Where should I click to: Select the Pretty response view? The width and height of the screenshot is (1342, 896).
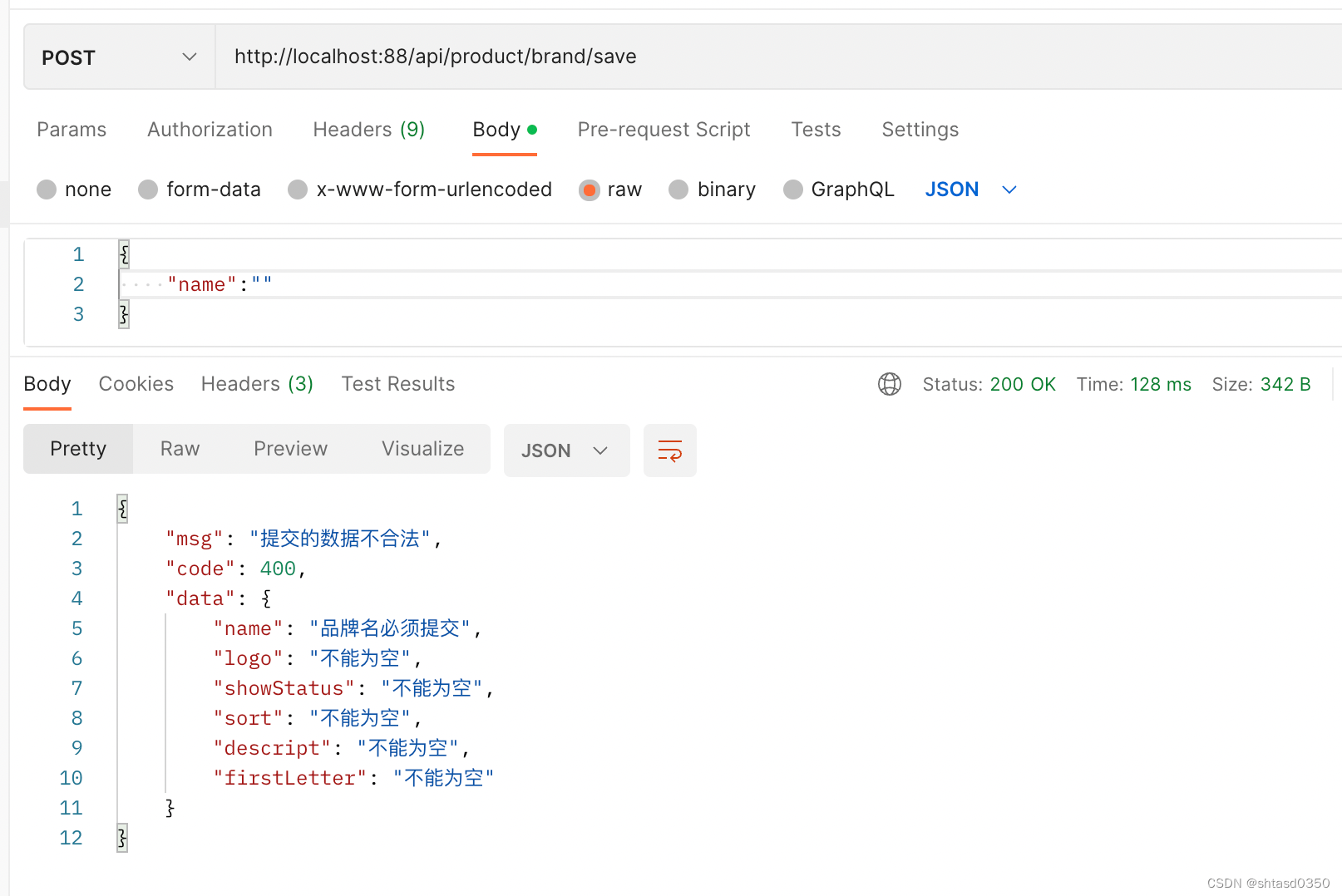[78, 449]
